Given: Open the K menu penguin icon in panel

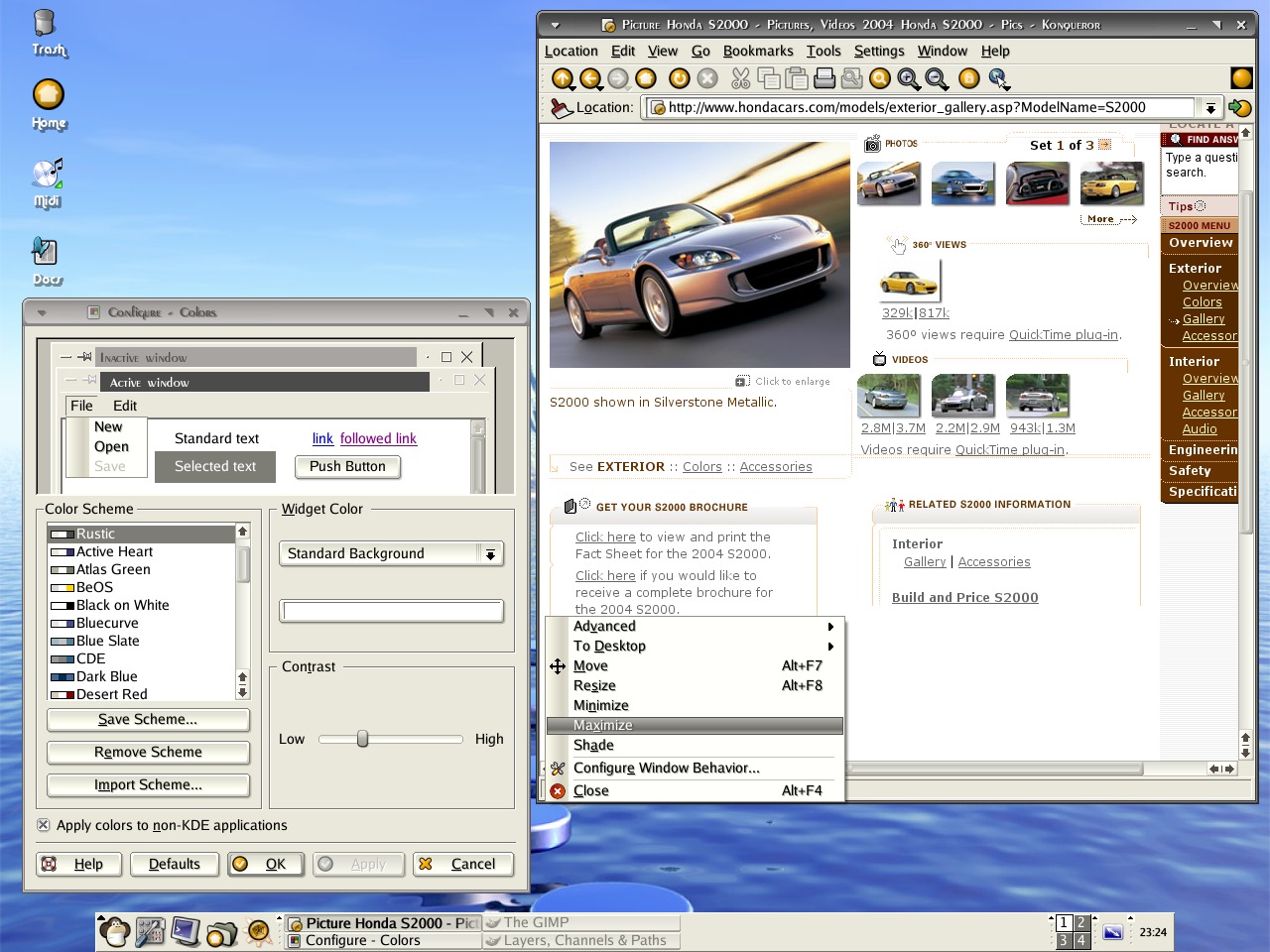Looking at the screenshot, I should coord(115,931).
